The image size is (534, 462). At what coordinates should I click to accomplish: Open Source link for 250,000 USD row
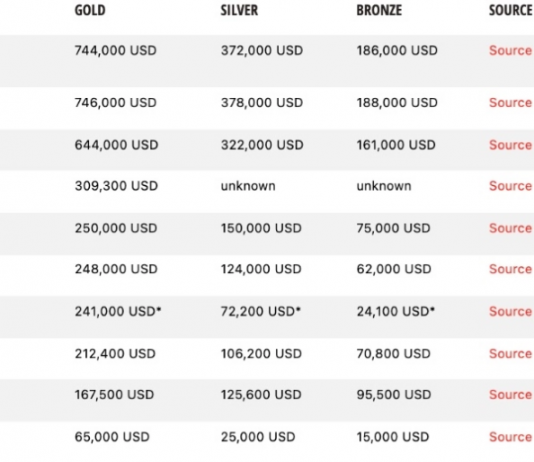pos(510,228)
